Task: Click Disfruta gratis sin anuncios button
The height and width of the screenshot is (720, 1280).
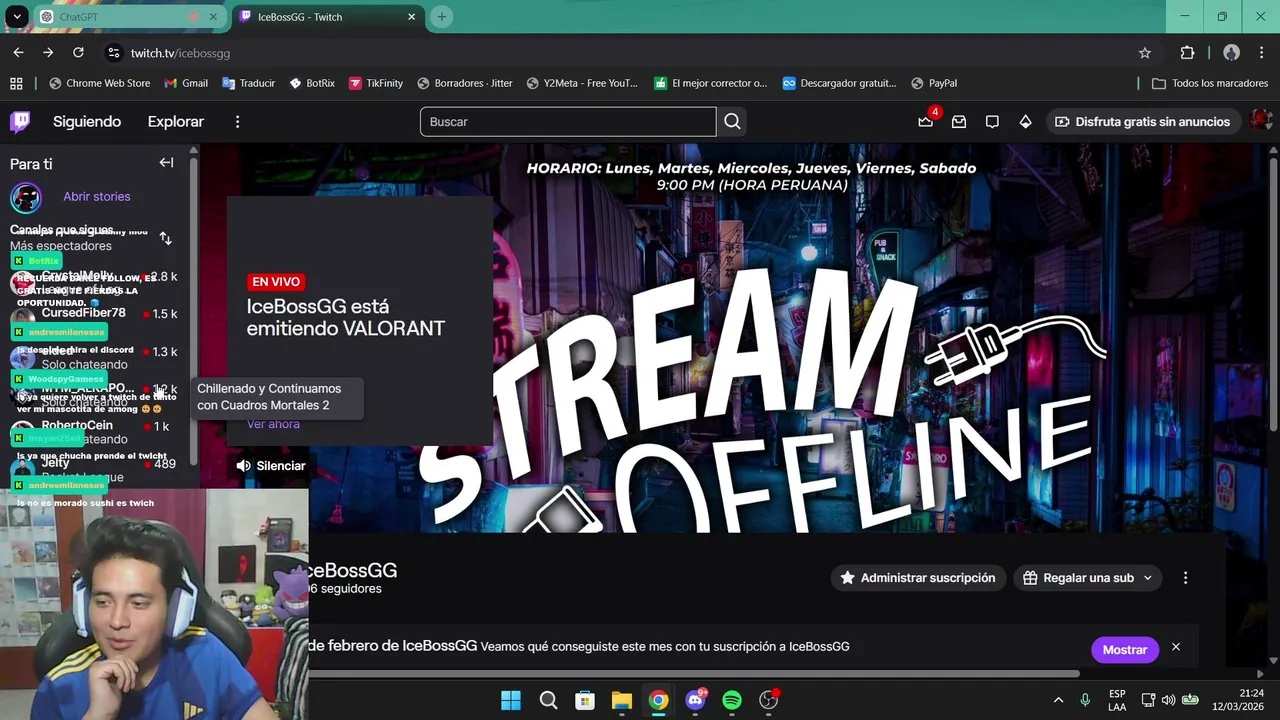Action: coord(1142,122)
